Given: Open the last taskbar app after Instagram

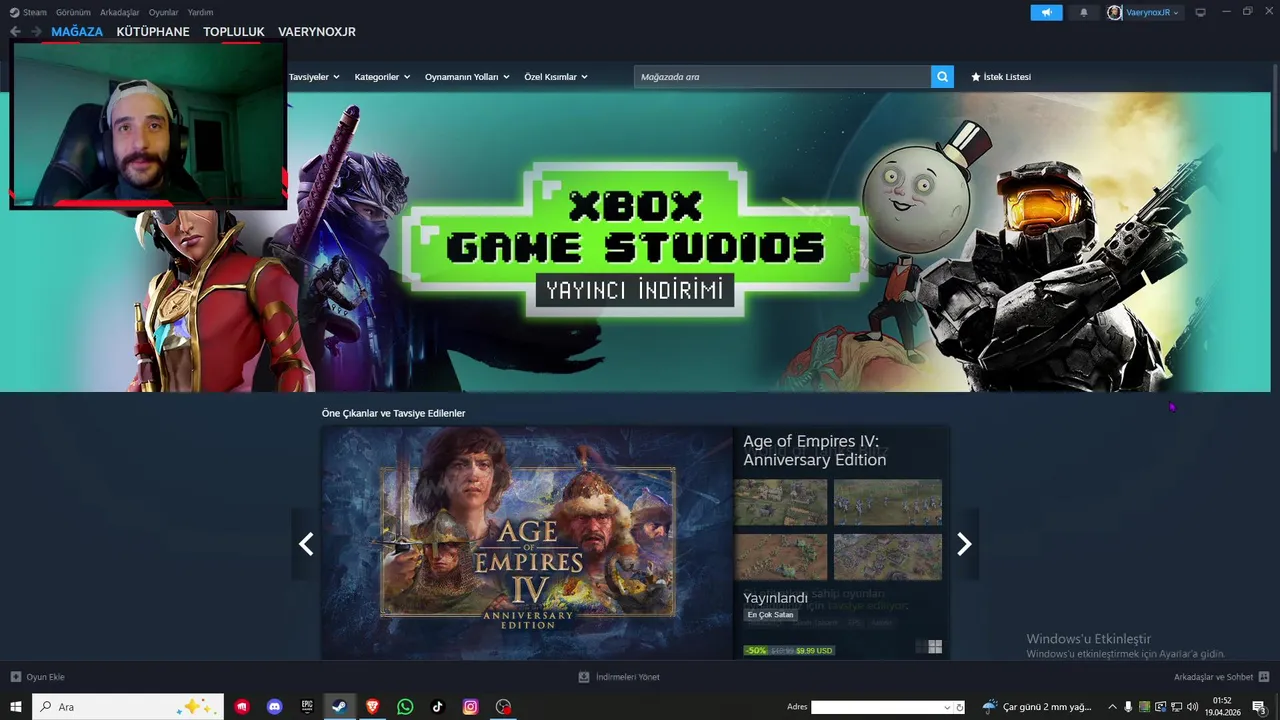Looking at the screenshot, I should point(503,707).
